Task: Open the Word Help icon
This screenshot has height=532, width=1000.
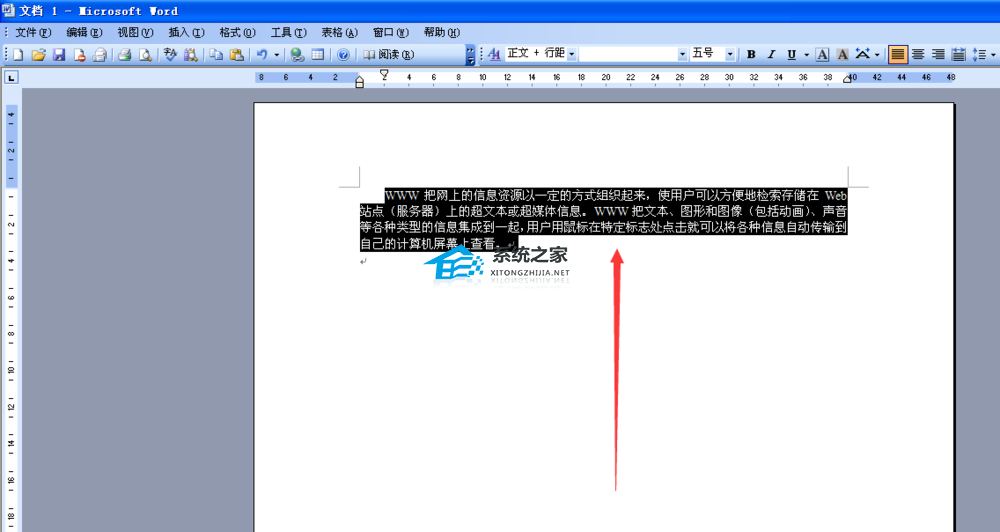Action: pos(343,55)
